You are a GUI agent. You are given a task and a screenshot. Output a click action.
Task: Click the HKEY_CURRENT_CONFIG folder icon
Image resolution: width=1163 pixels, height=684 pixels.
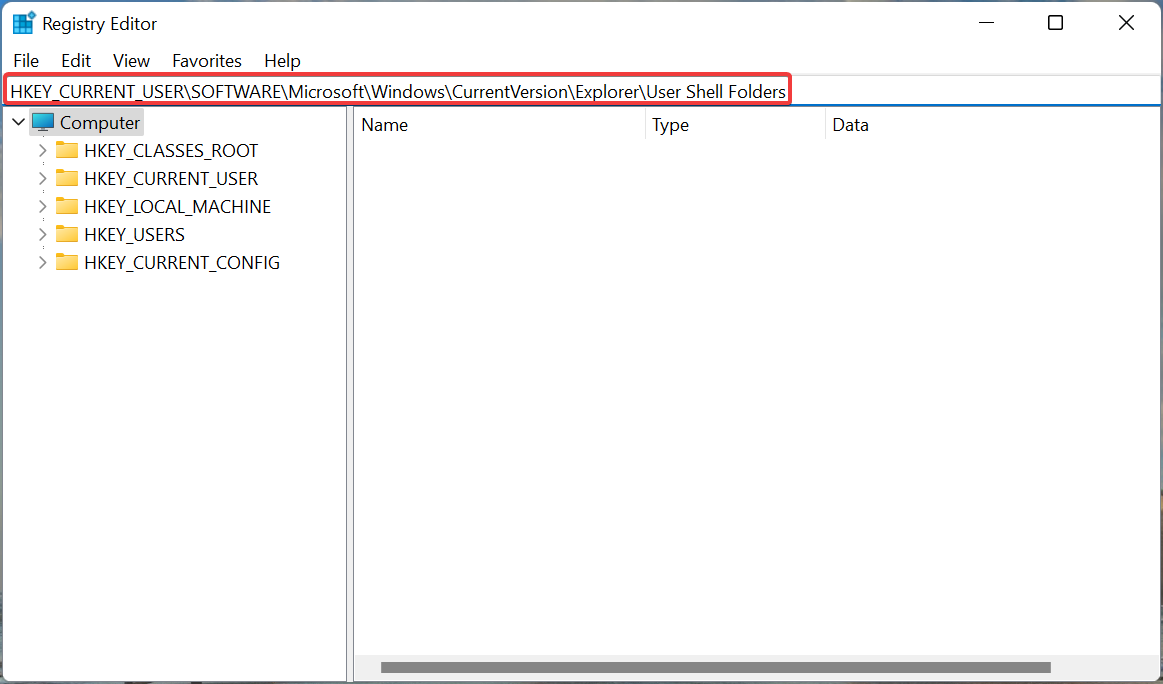(67, 262)
